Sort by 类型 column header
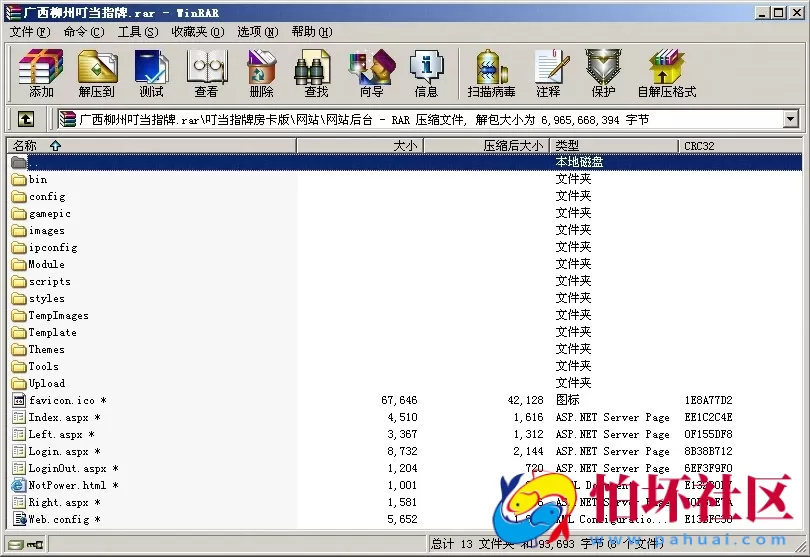 614,146
